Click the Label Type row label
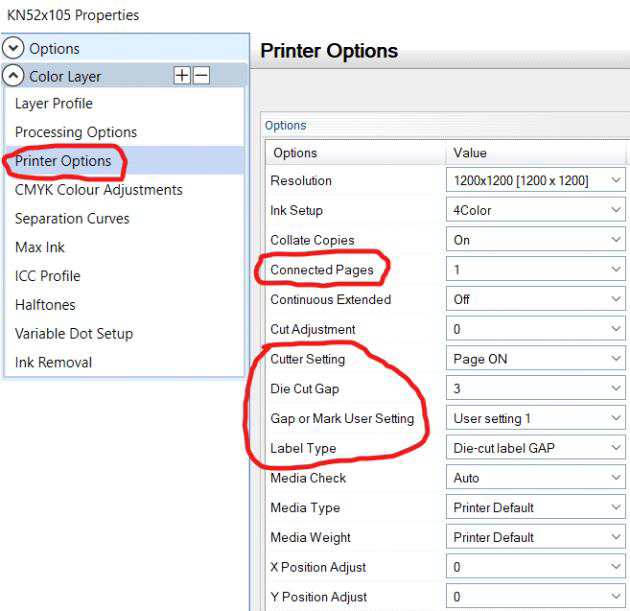Image resolution: width=630 pixels, height=611 pixels. point(303,448)
